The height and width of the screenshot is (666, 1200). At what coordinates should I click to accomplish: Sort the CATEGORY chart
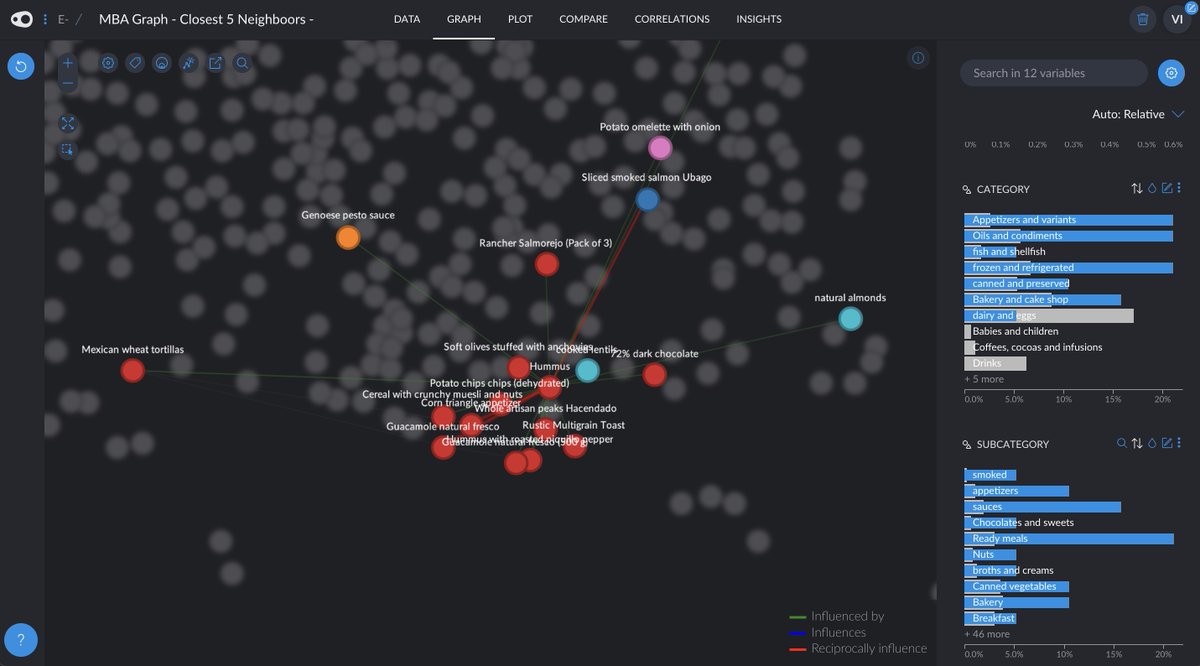pos(1137,189)
